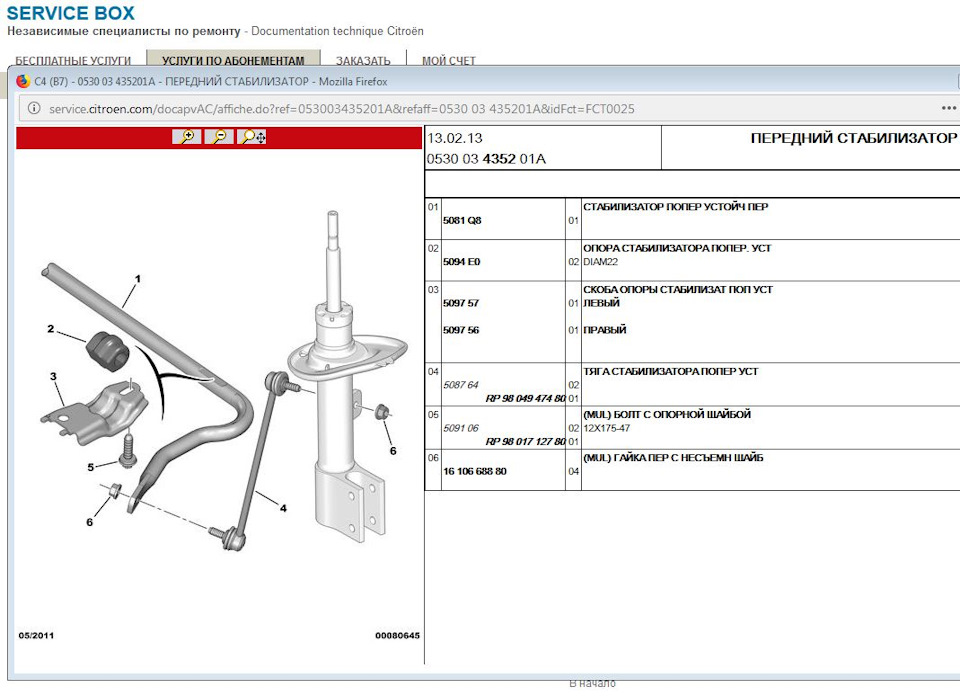Click replacement part RP 98 017 127 80
Viewport: 960px width, 696px height.
(525, 441)
